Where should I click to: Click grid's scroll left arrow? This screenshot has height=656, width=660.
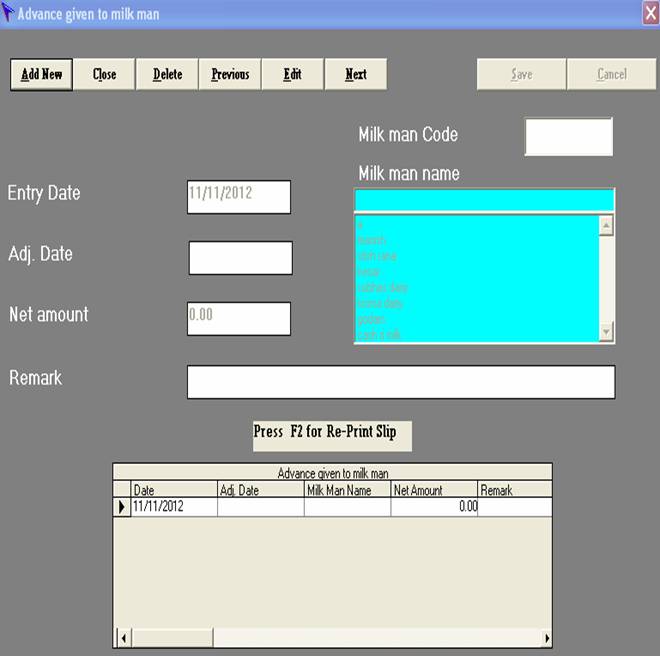[x=124, y=638]
